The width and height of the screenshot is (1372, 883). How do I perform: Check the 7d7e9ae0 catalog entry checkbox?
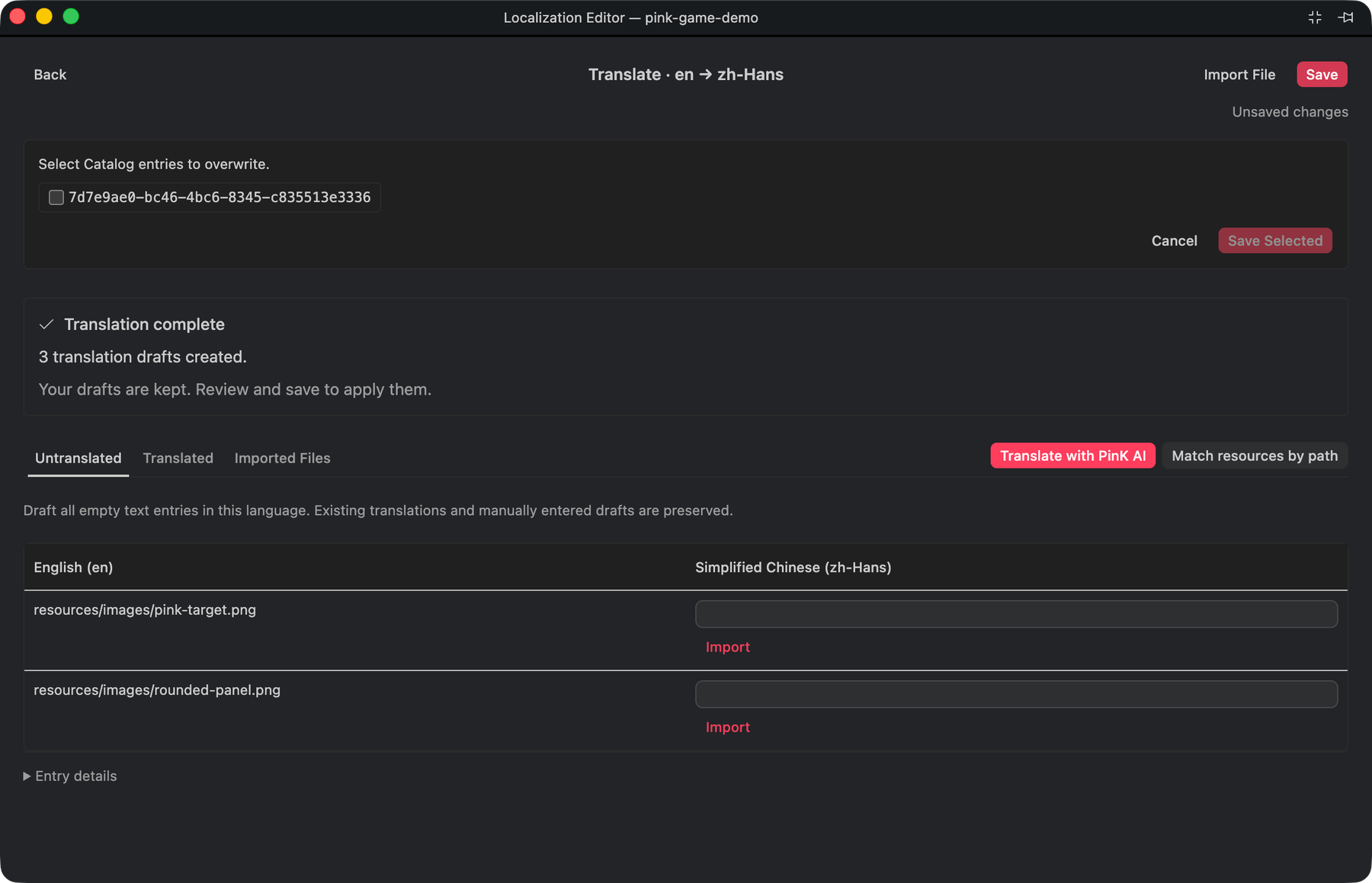56,197
